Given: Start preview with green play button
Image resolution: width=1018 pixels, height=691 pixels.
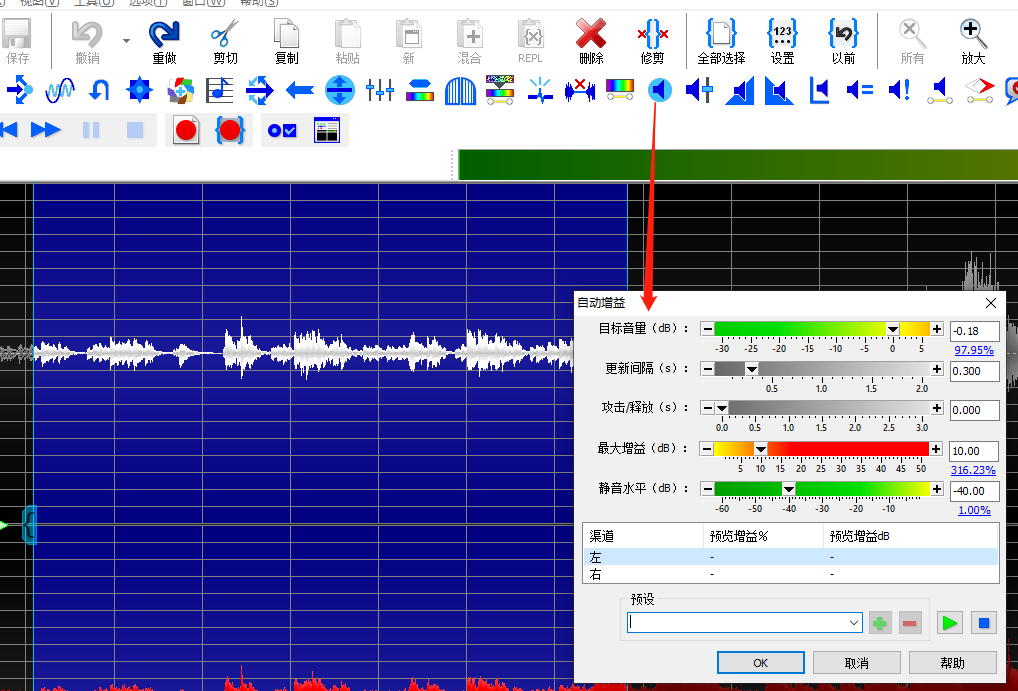Looking at the screenshot, I should 950,623.
